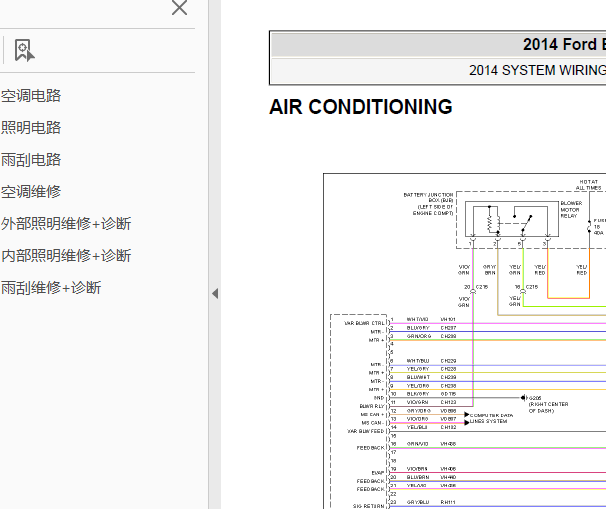This screenshot has height=509, width=606.
Task: Click the 2014 SYSTEM WIRING title text
Action: pos(537,70)
